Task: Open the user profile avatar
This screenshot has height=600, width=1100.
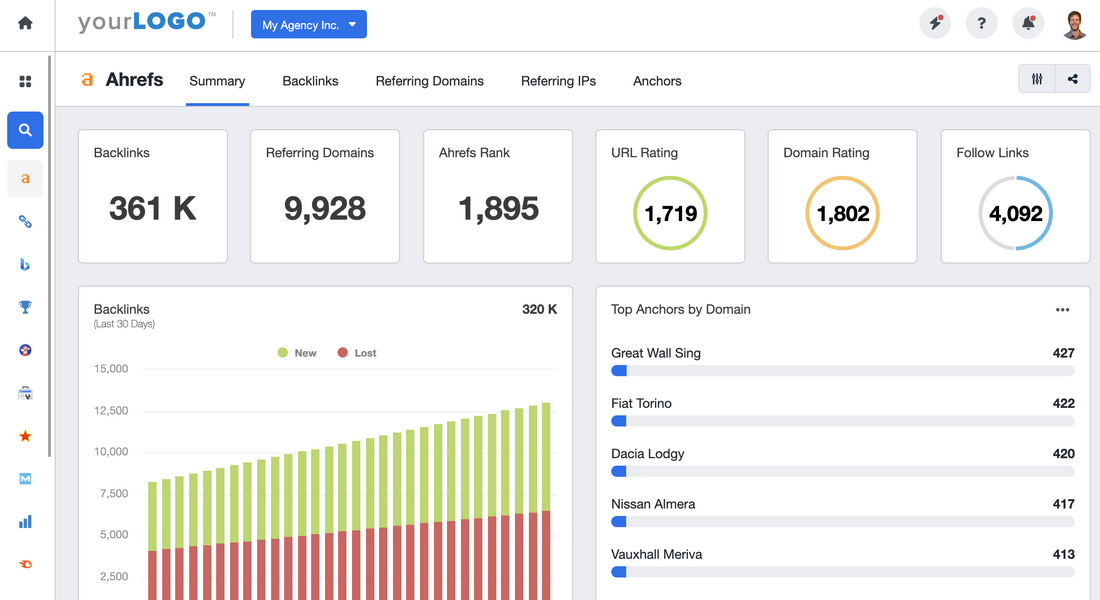Action: [x=1075, y=24]
